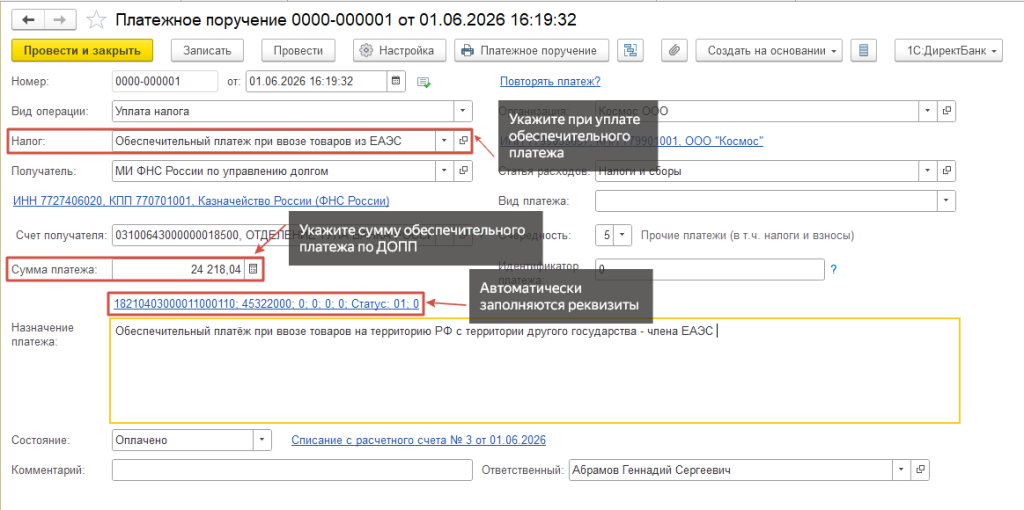Click the Провести и закрыть button

point(82,50)
